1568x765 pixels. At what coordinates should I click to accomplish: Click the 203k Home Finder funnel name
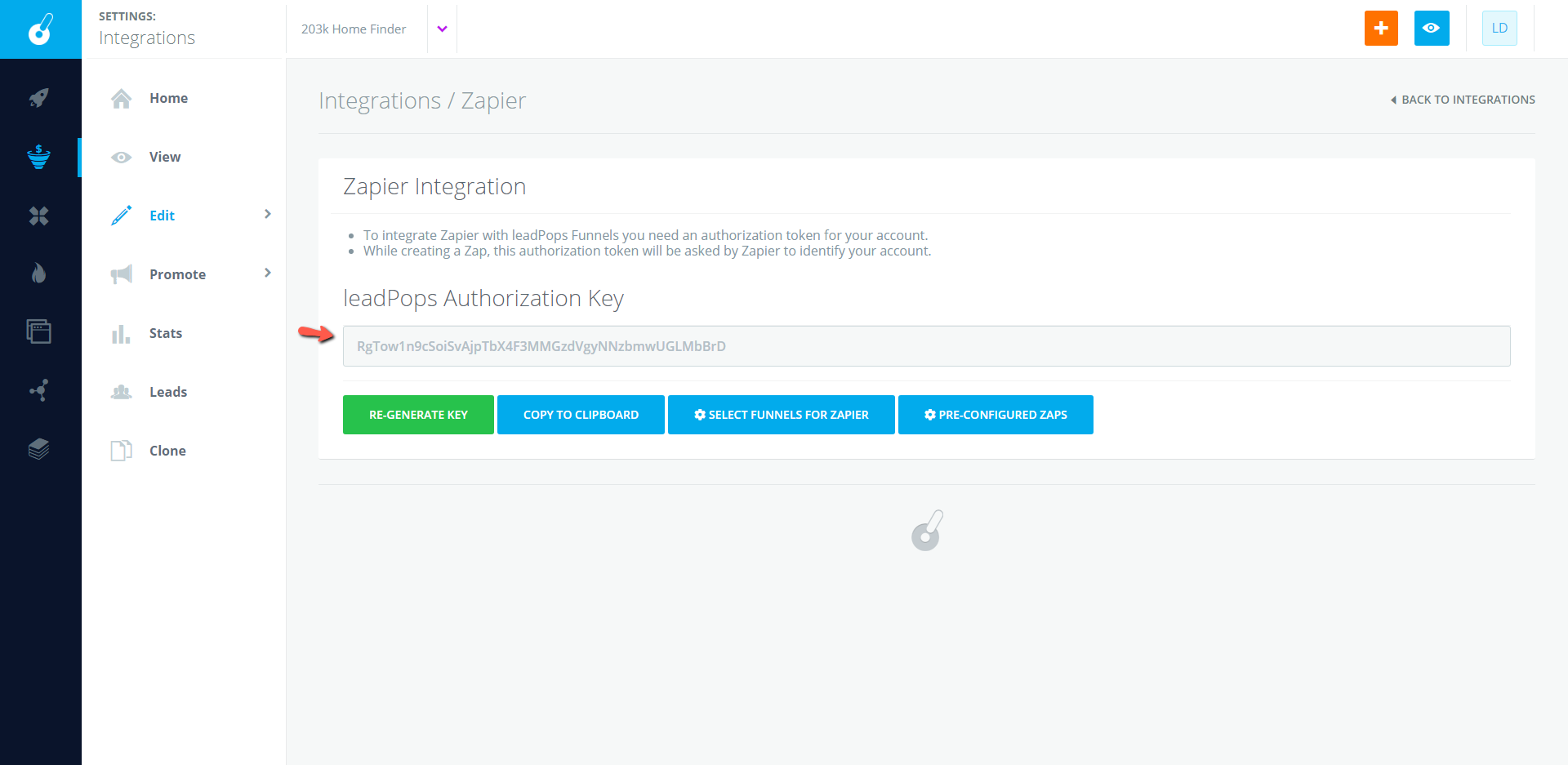354,29
